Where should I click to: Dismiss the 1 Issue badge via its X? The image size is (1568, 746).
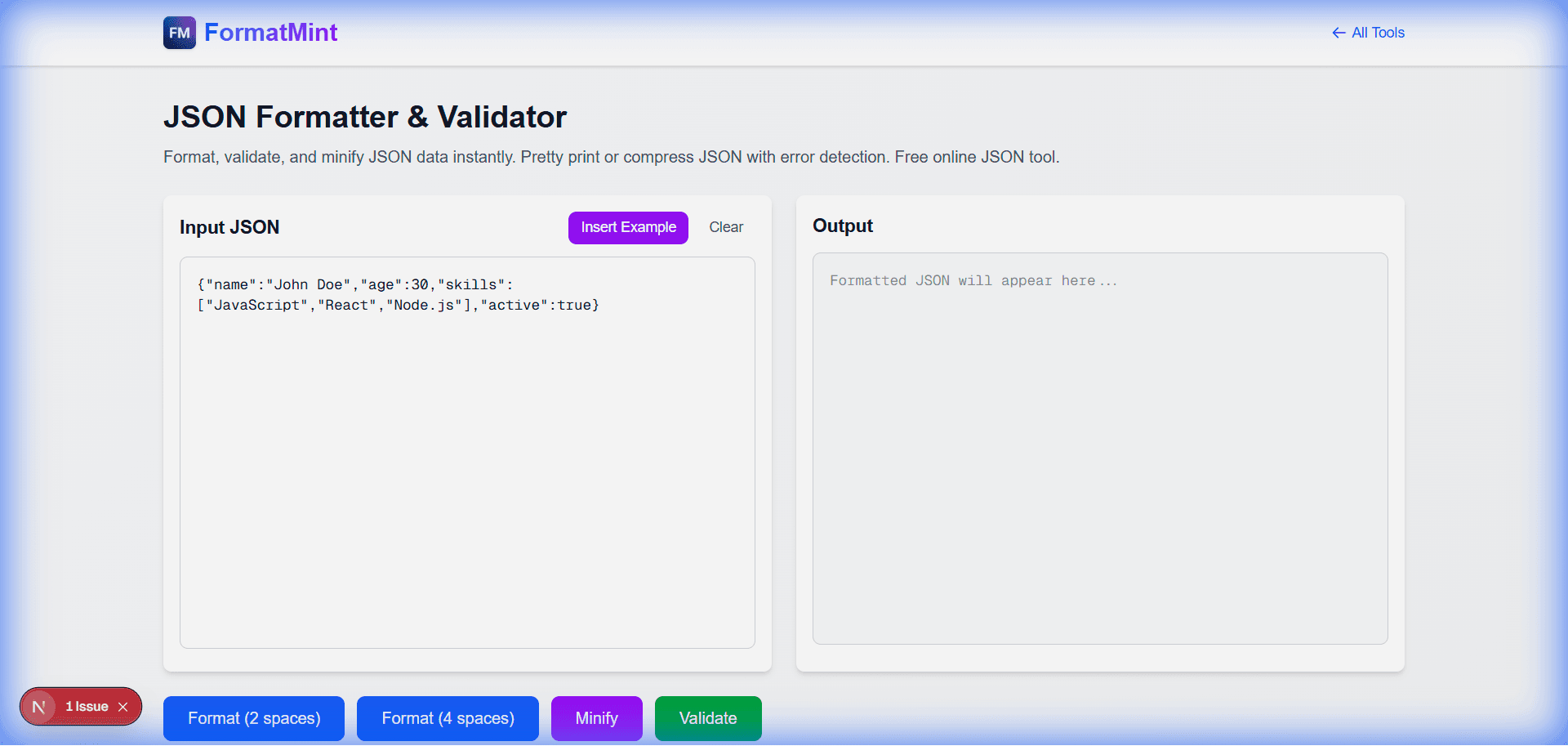(123, 706)
